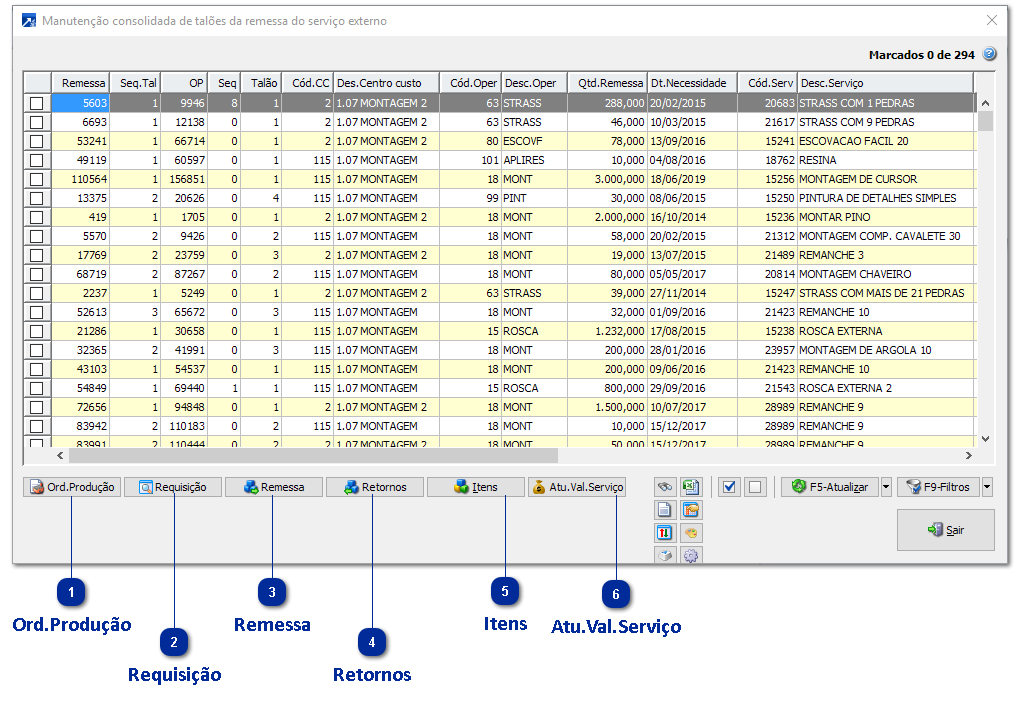
Task: Open the Ord.Produção button
Action: (x=72, y=487)
